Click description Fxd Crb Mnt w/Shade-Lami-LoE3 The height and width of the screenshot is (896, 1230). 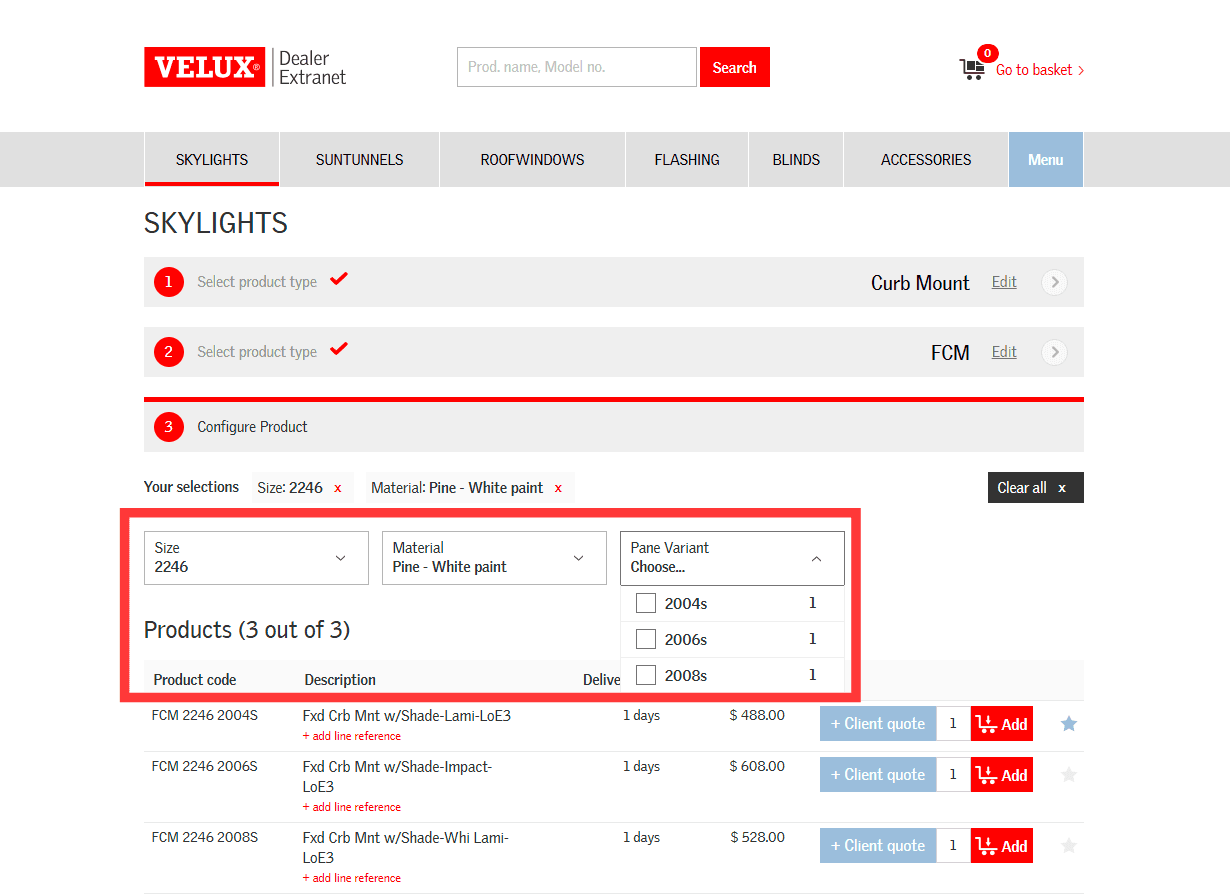(407, 716)
